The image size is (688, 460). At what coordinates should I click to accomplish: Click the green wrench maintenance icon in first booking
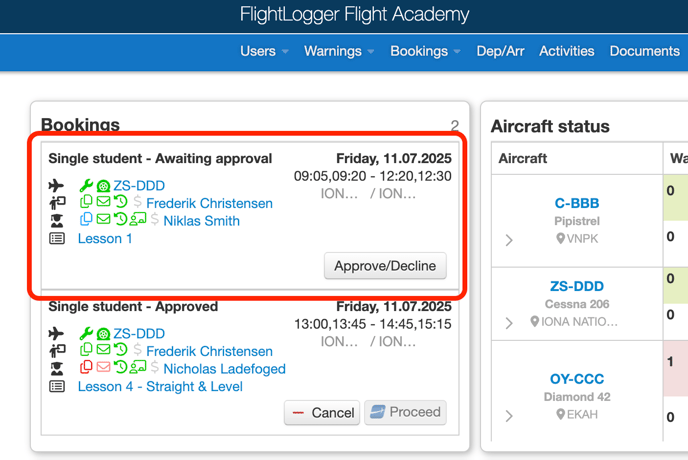(86, 186)
